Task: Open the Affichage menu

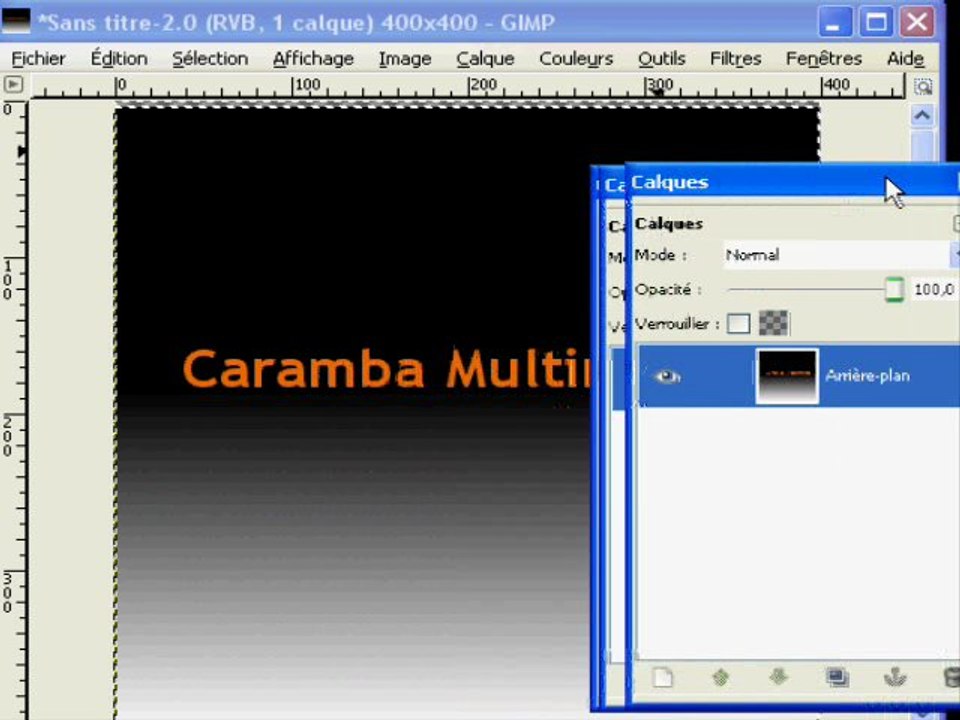Action: [x=313, y=59]
